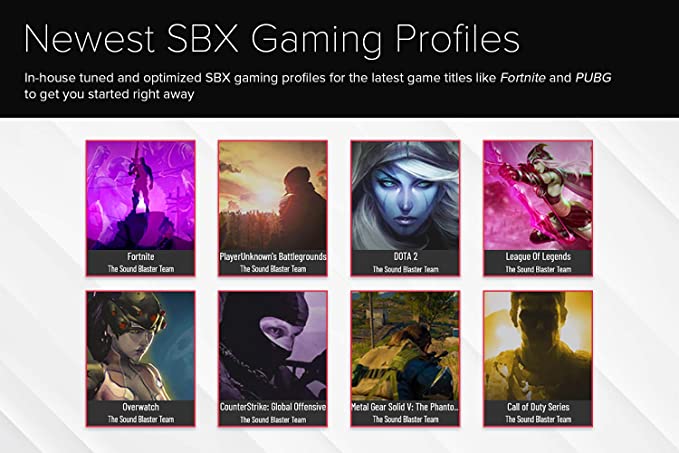Click the PlayerUnknown's Battlegrounds title label
The height and width of the screenshot is (453, 679).
tap(272, 257)
